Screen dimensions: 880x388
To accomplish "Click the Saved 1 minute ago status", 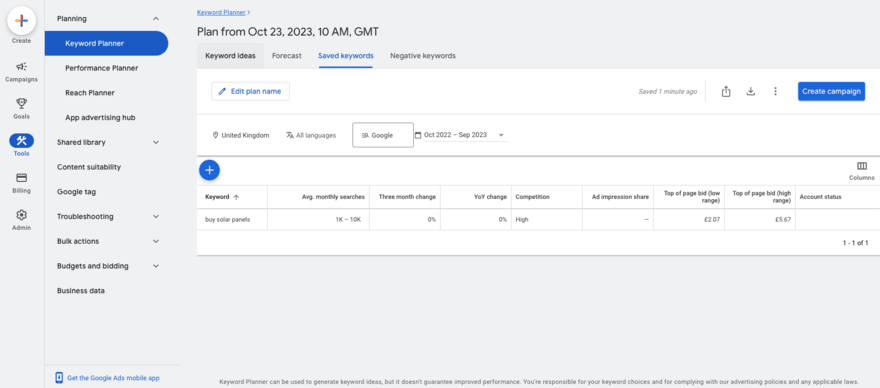I will 668,92.
